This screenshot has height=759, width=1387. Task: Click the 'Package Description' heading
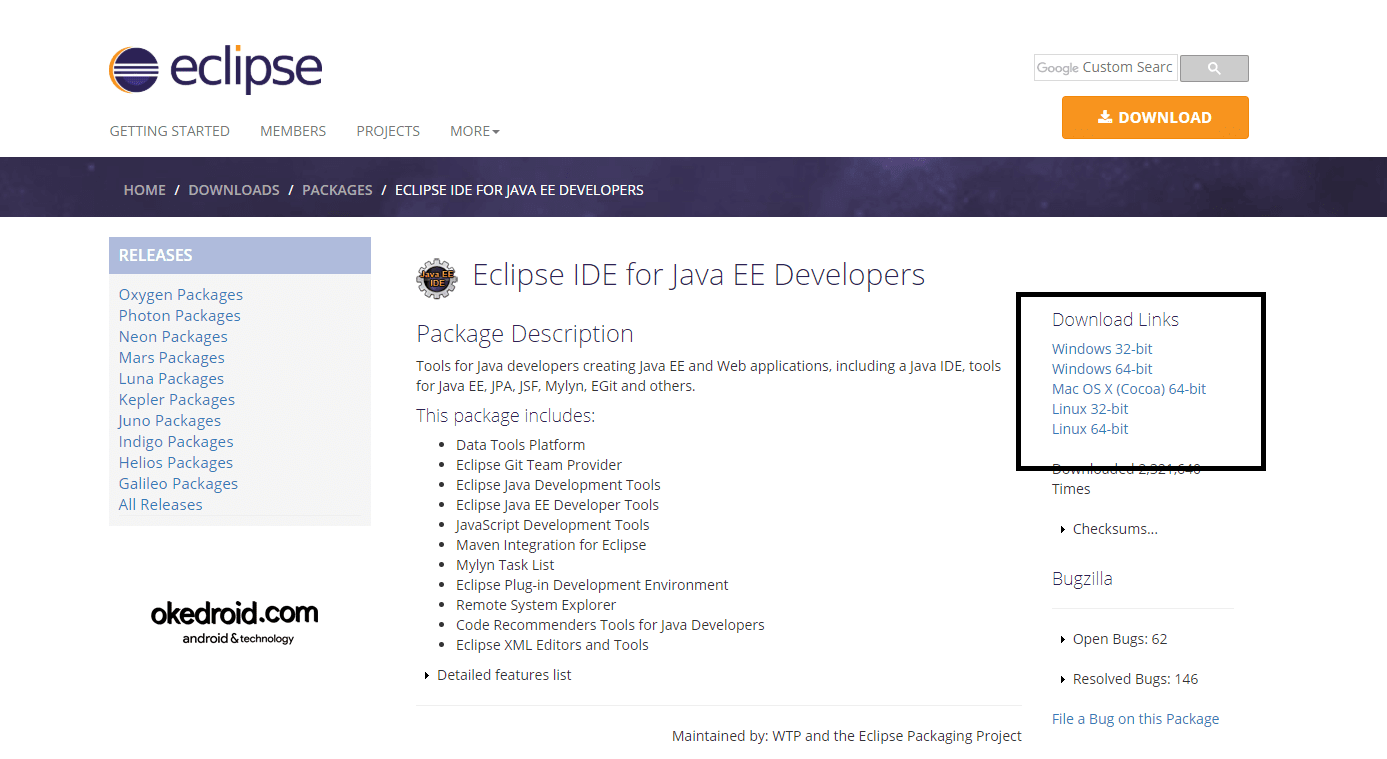pyautogui.click(x=525, y=334)
